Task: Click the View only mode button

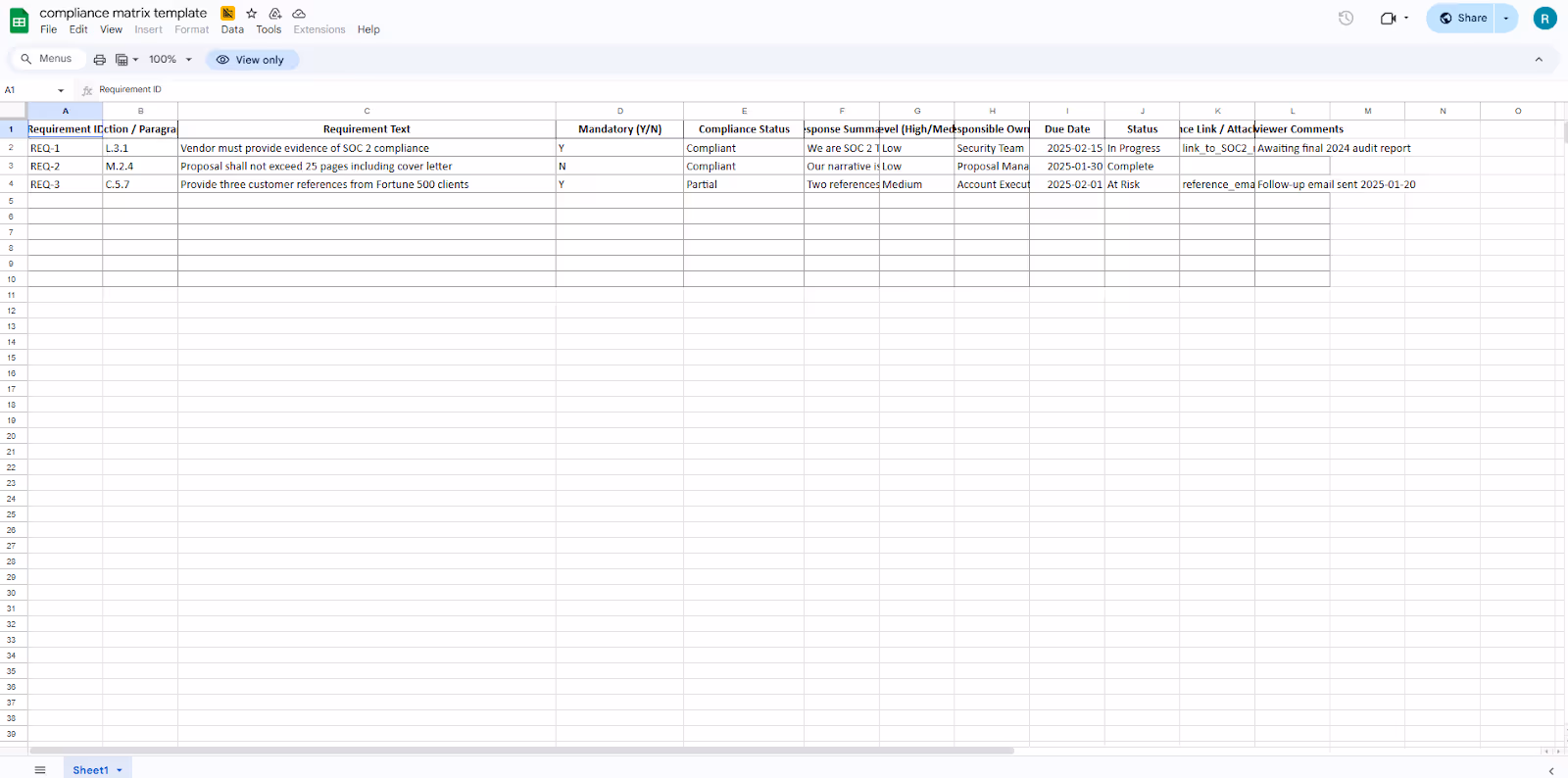Action: pos(252,60)
